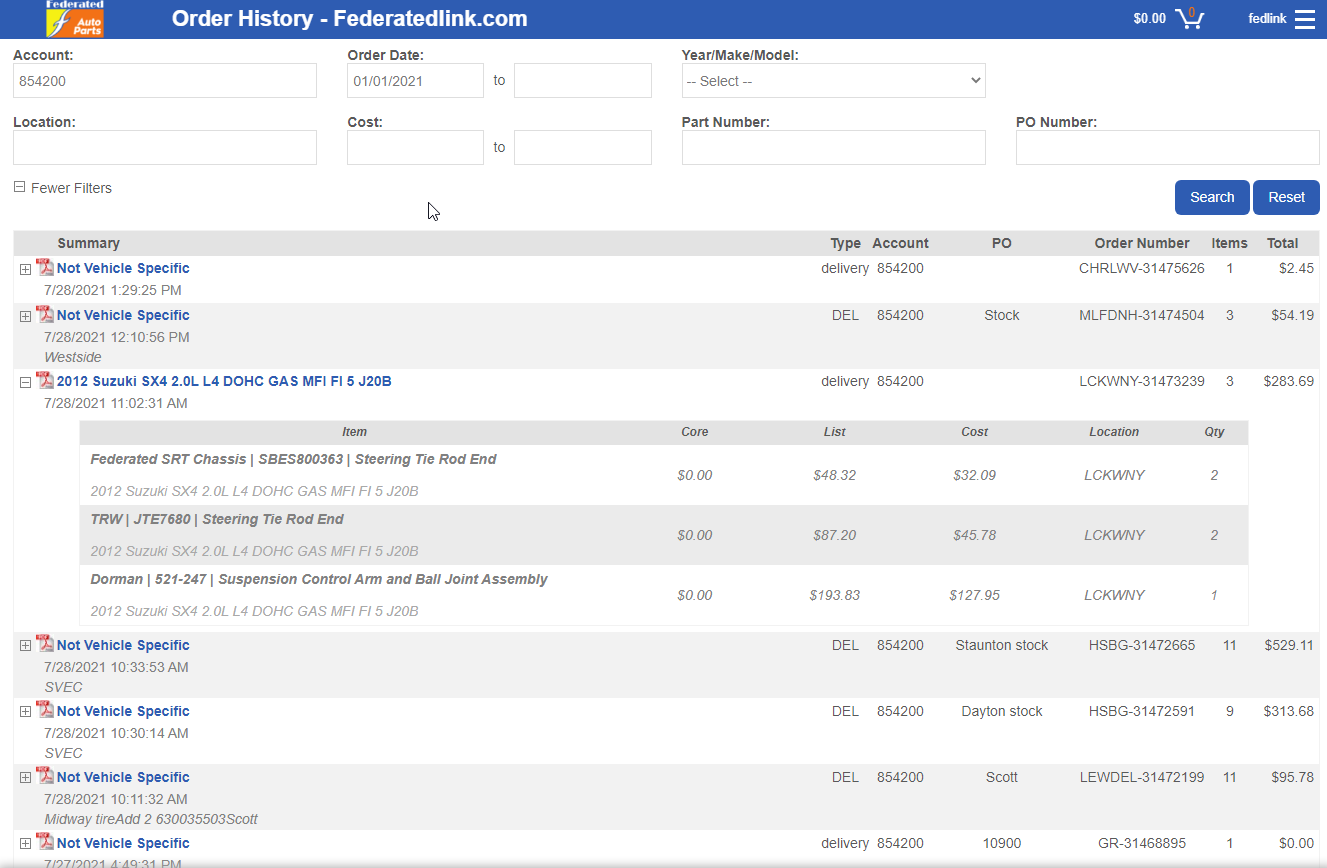This screenshot has width=1327, height=868.
Task: Open PDF for order CHRLWV-31475626
Action: (x=45, y=267)
